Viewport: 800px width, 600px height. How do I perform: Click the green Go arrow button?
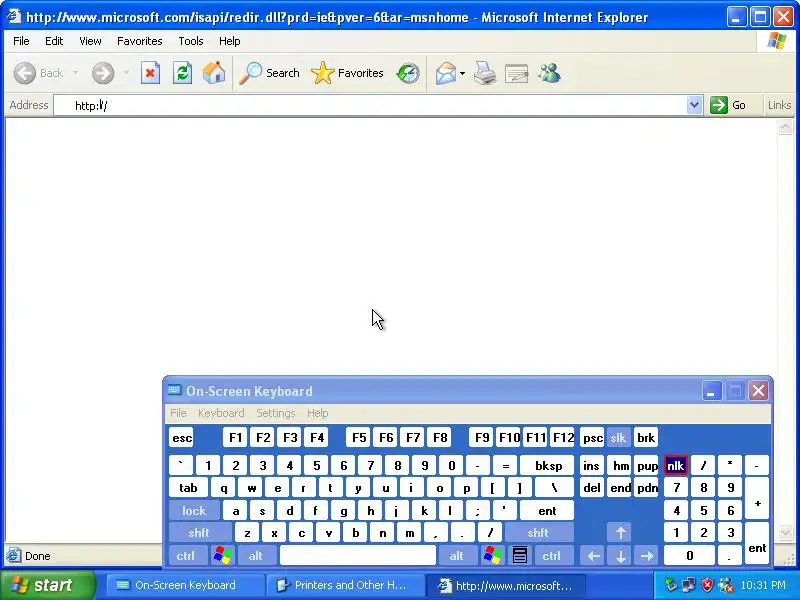coord(719,105)
